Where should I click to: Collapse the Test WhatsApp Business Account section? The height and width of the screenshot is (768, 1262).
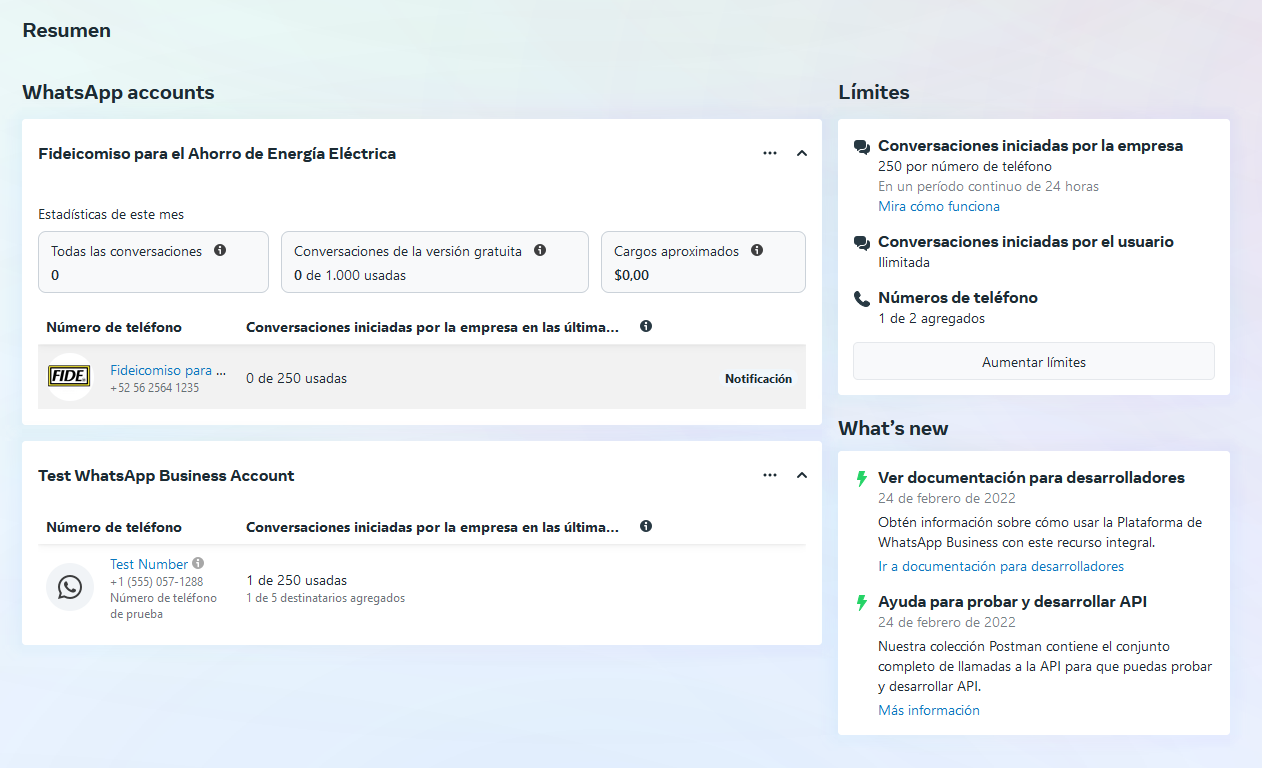pos(801,475)
